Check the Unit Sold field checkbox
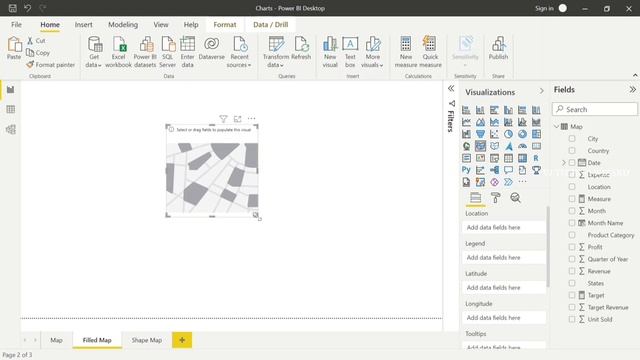640x360 pixels. pyautogui.click(x=572, y=319)
